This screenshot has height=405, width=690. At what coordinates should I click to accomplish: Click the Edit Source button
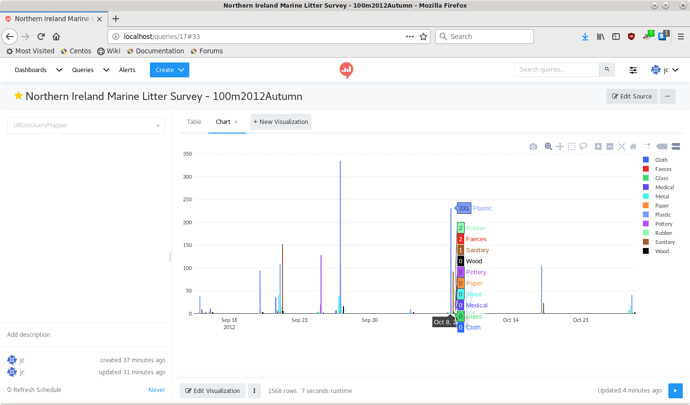(x=632, y=96)
